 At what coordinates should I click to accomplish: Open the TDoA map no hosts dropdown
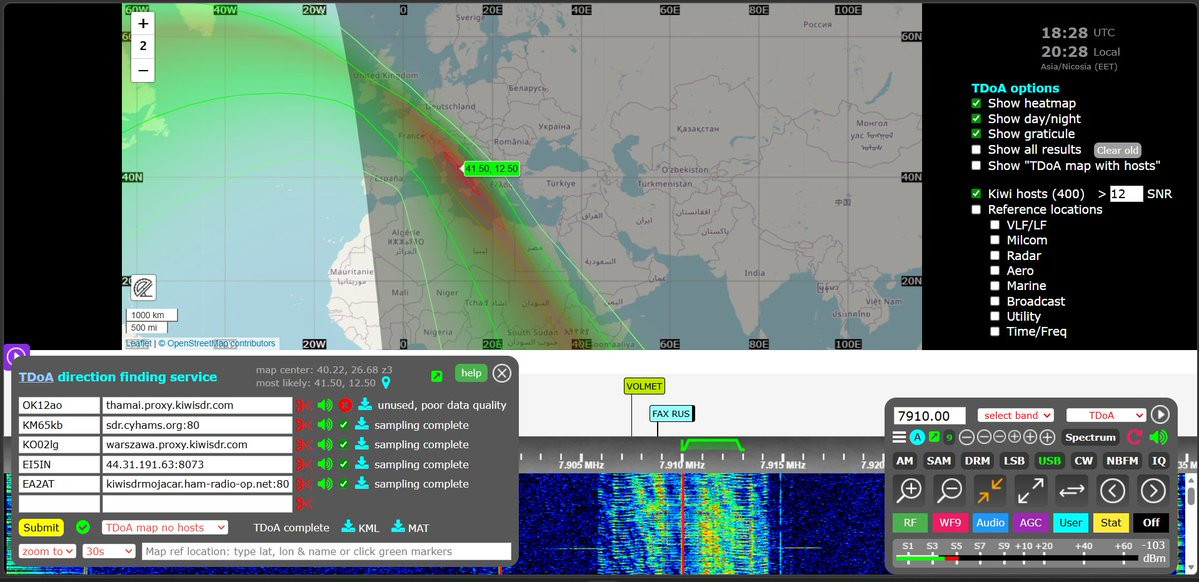(165, 527)
